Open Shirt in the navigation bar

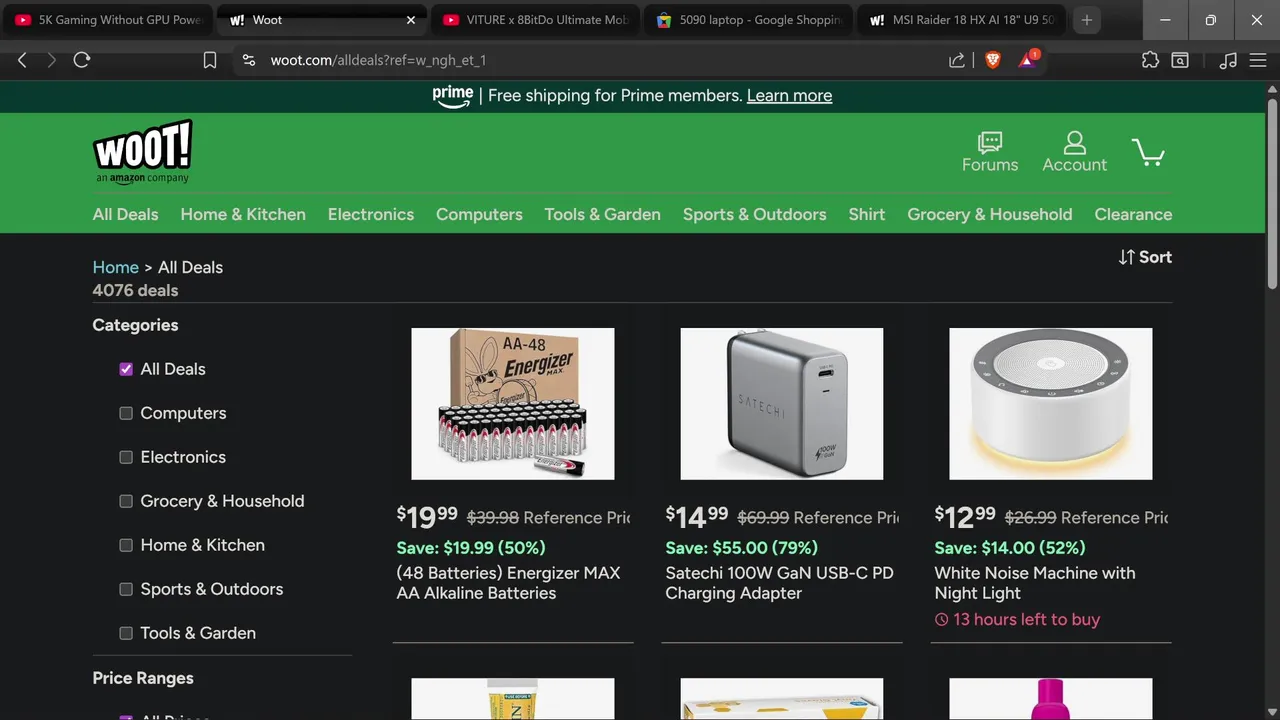tap(866, 214)
